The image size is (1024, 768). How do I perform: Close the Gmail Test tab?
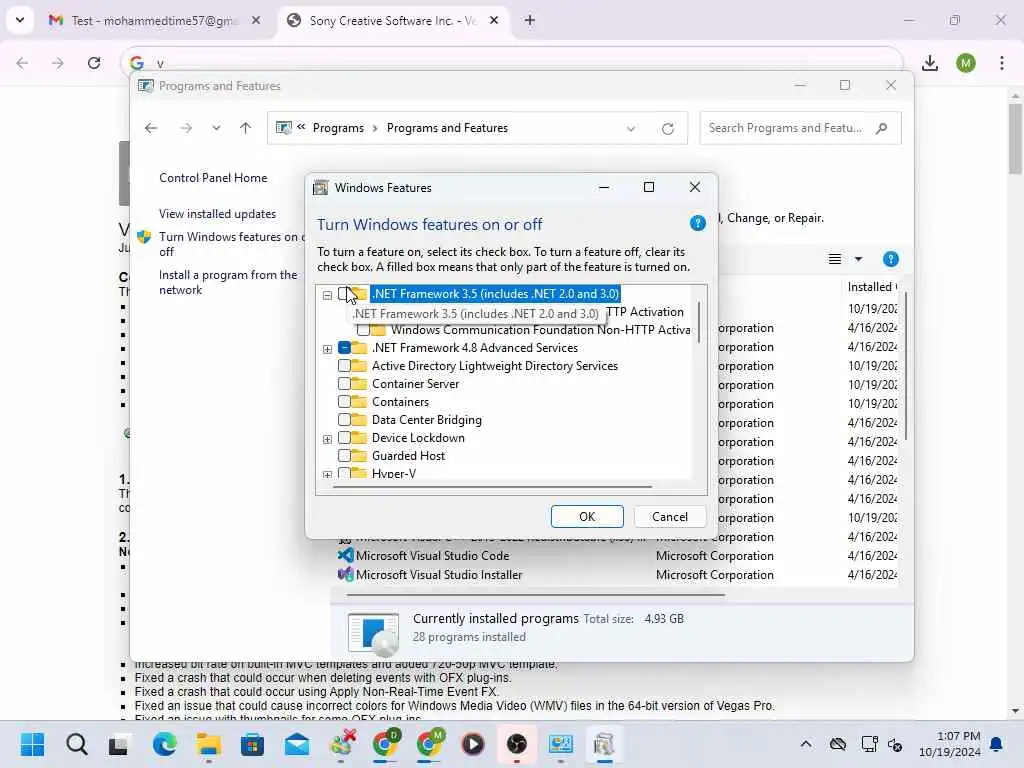point(256,21)
